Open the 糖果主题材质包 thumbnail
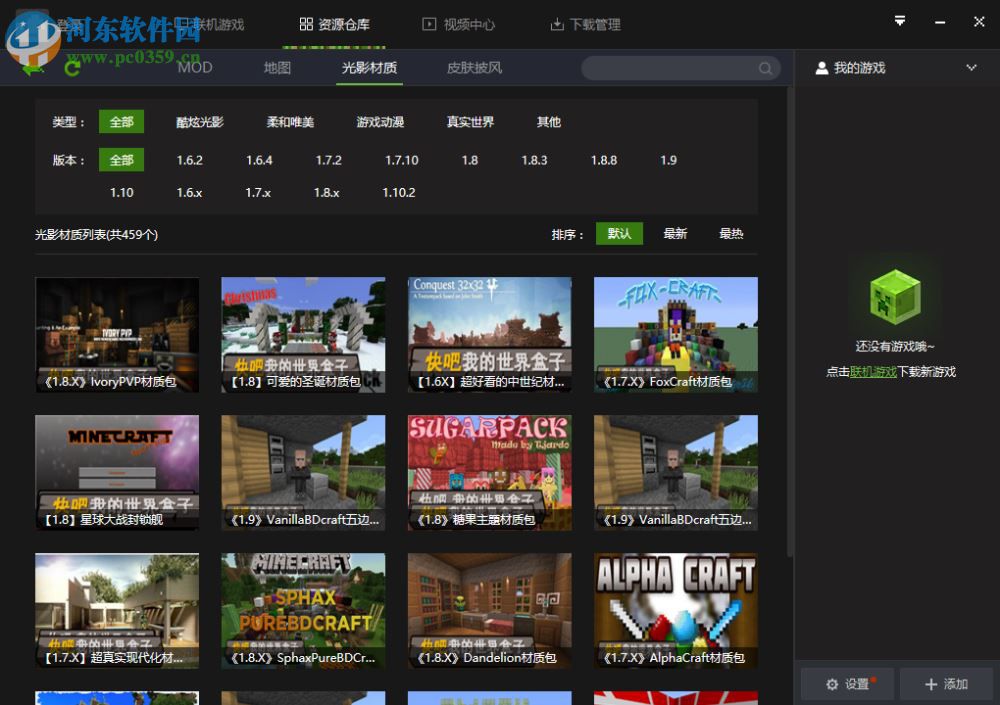Screen dimensions: 1000x705 (490, 473)
